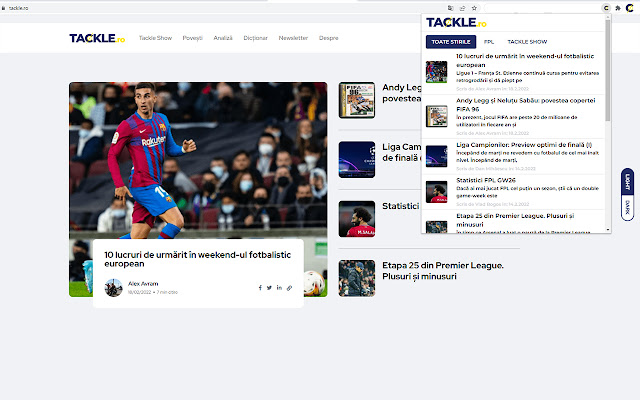640x400 pixels.
Task: Click FIFA 96 thumbnail in popup
Action: [x=436, y=116]
